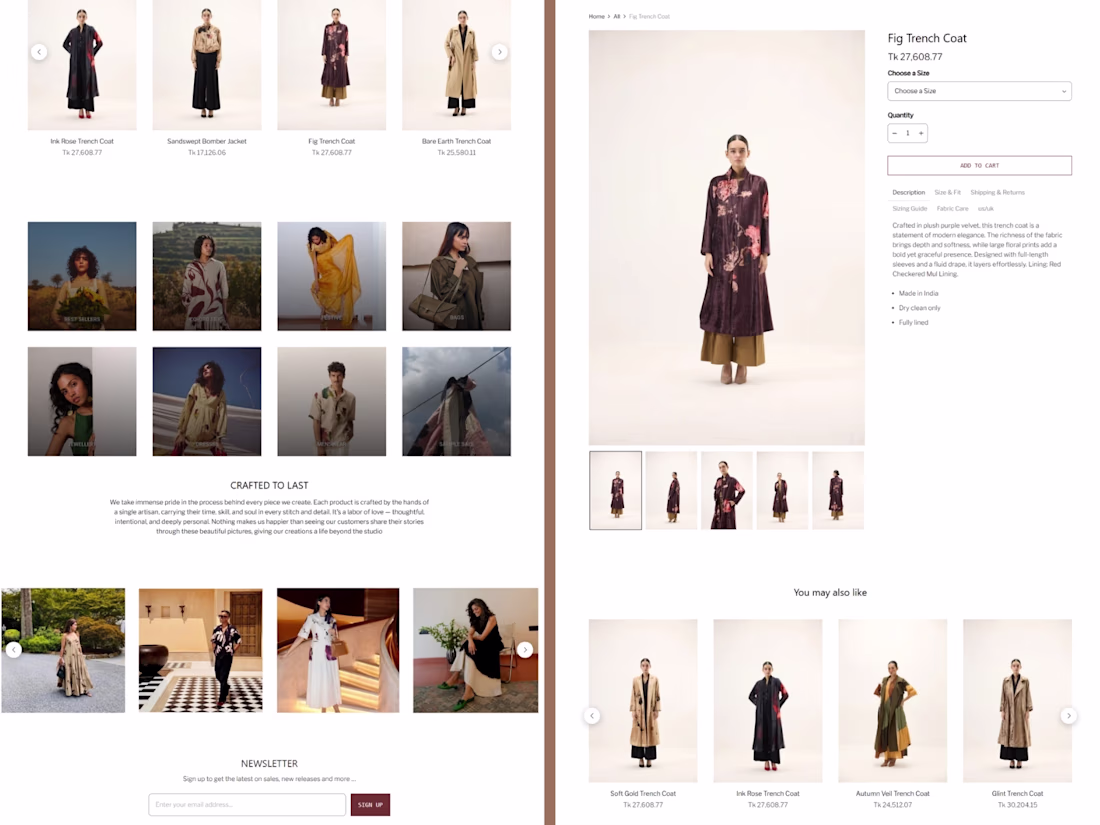Click the main Fig Trench Coat product image
The height and width of the screenshot is (825, 1100).
727,237
